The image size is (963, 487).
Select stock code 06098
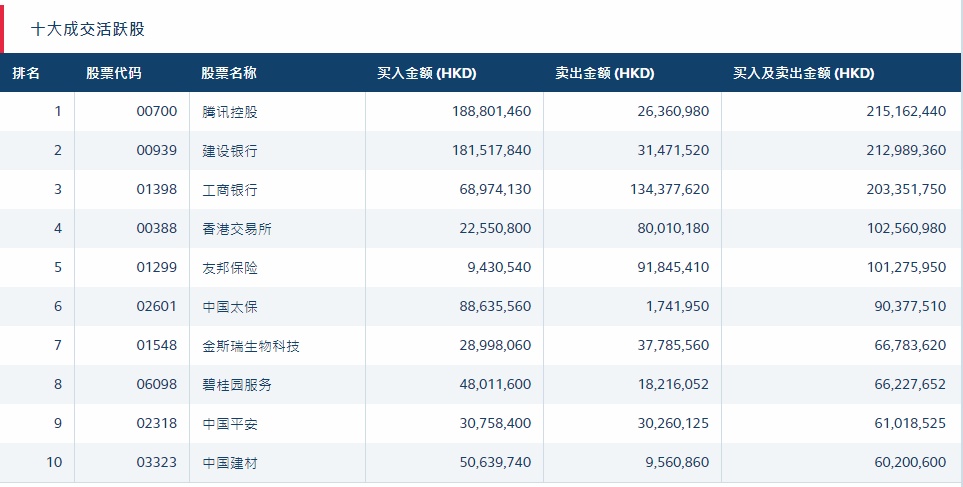coord(156,385)
